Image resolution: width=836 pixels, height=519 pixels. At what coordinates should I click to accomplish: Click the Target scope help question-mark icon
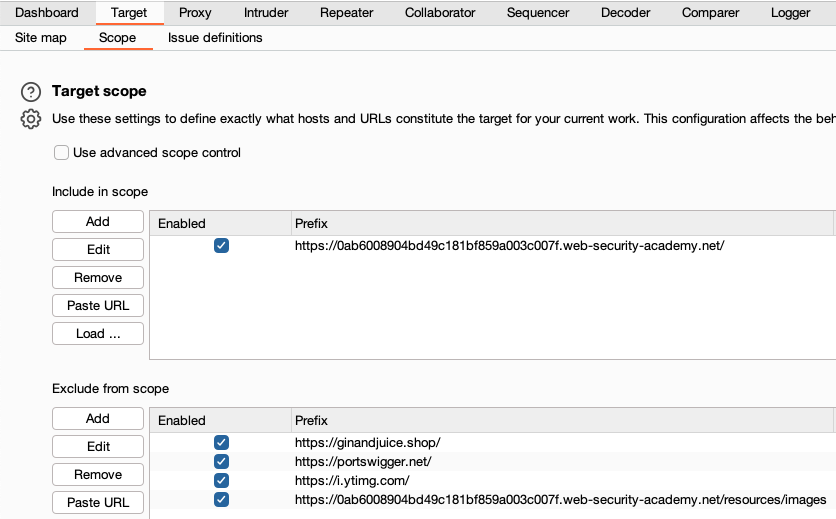pyautogui.click(x=31, y=92)
